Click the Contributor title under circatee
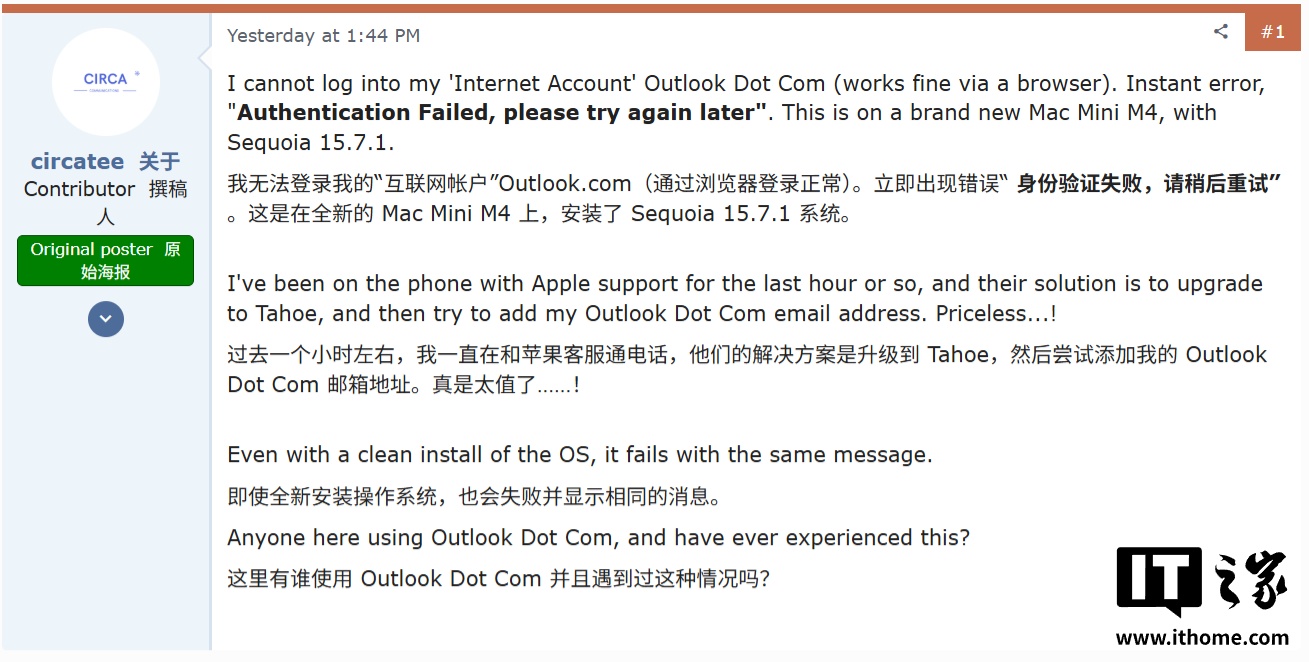Viewport: 1309px width, 662px height. tap(79, 188)
